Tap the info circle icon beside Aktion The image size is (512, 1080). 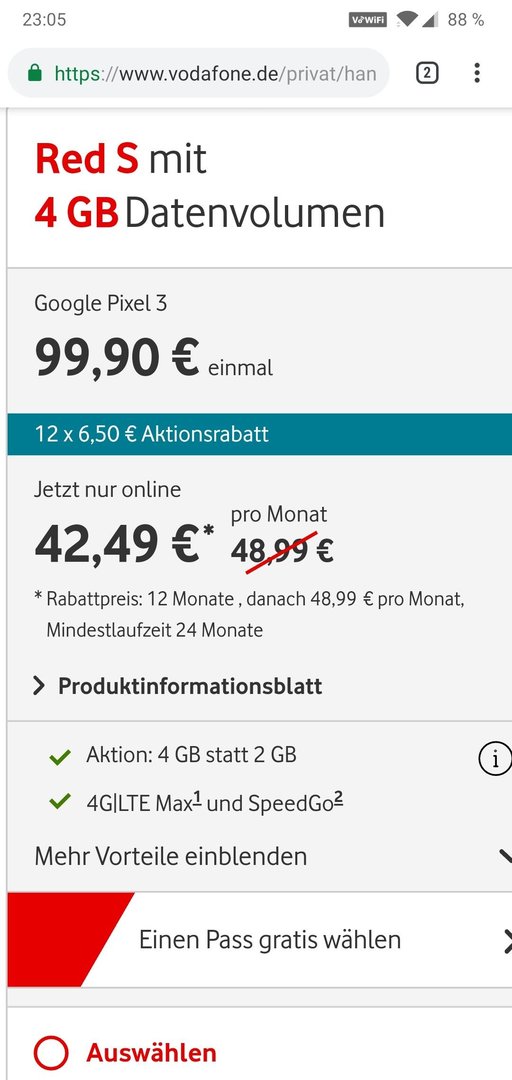[495, 760]
